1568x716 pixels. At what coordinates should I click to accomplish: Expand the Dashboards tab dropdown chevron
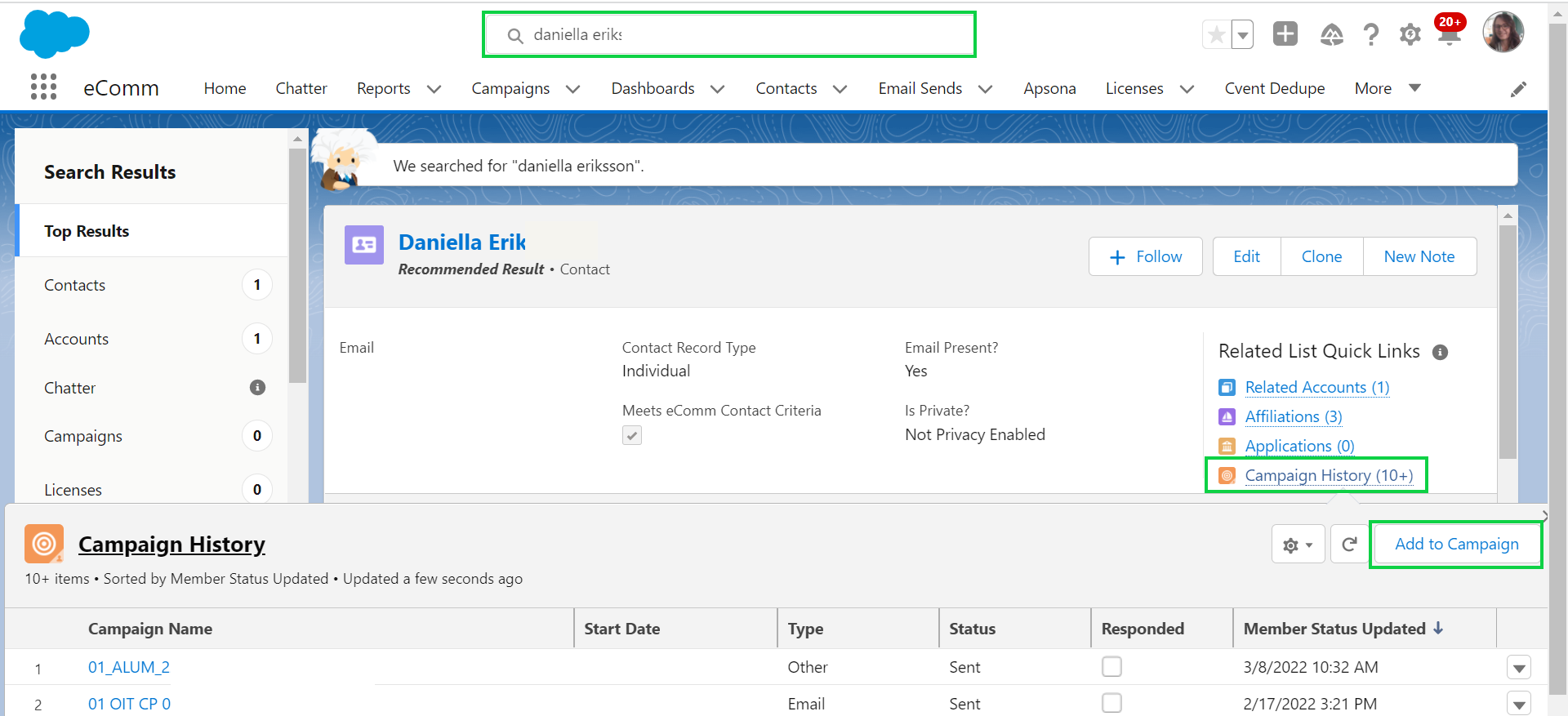(718, 89)
